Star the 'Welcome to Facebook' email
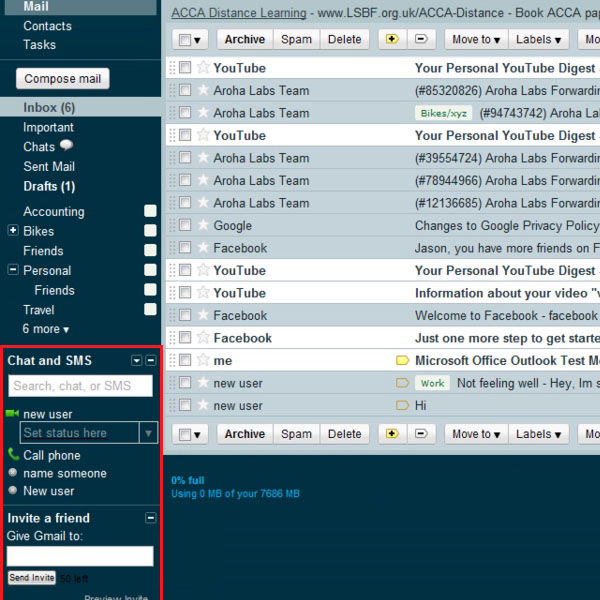Screen dimensions: 600x600 (x=203, y=315)
